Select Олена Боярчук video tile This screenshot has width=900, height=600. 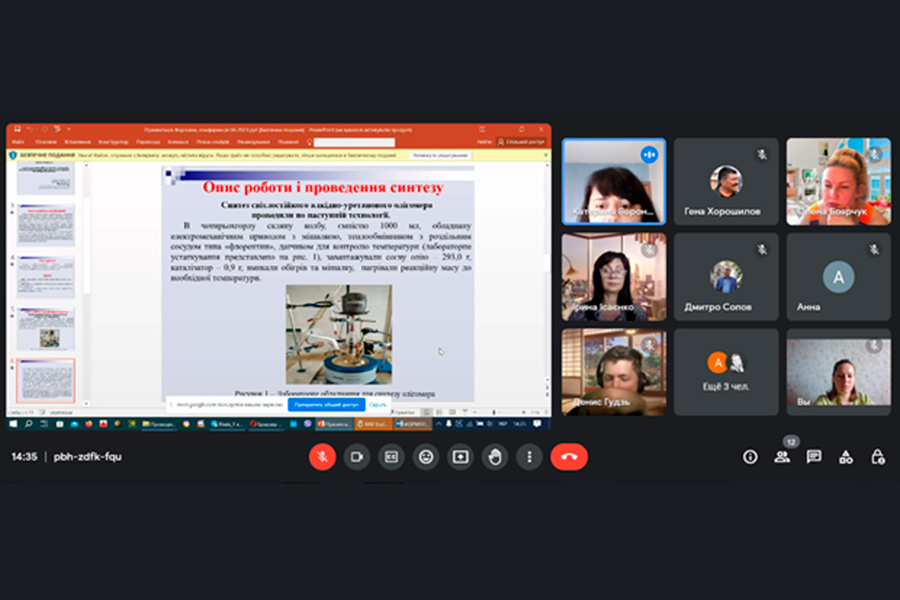(839, 181)
